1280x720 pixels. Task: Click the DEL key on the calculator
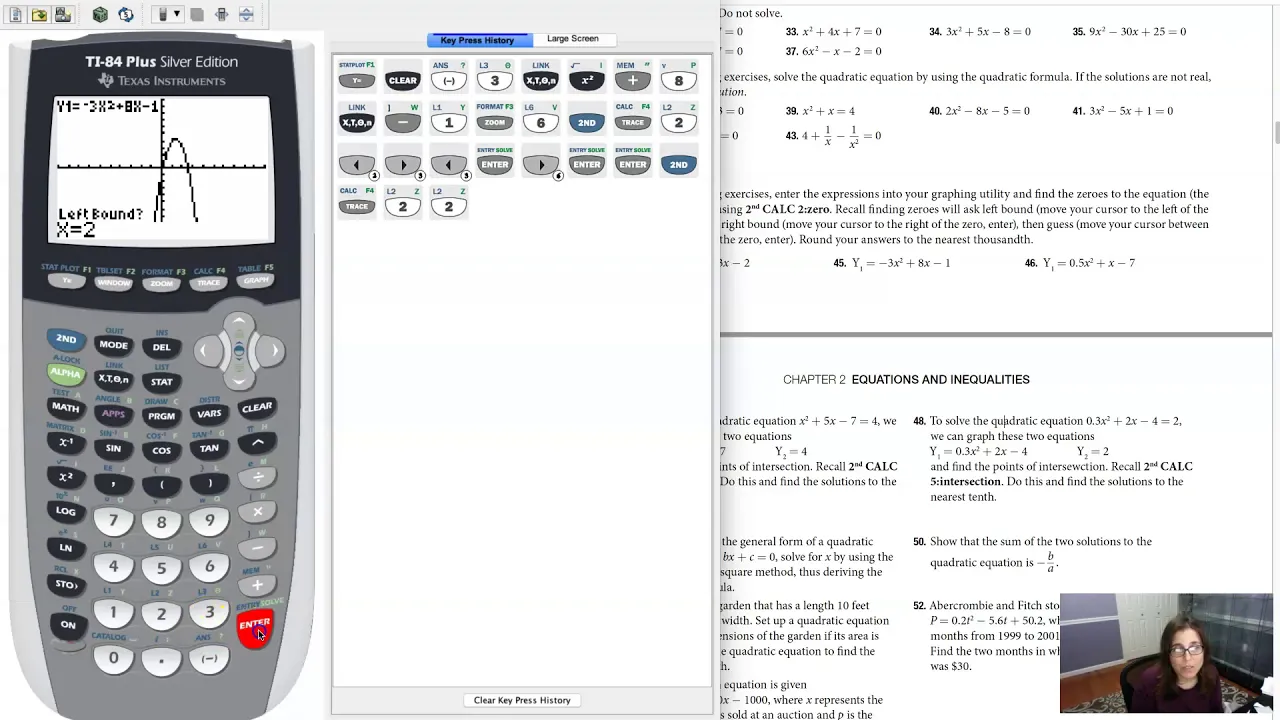(161, 347)
